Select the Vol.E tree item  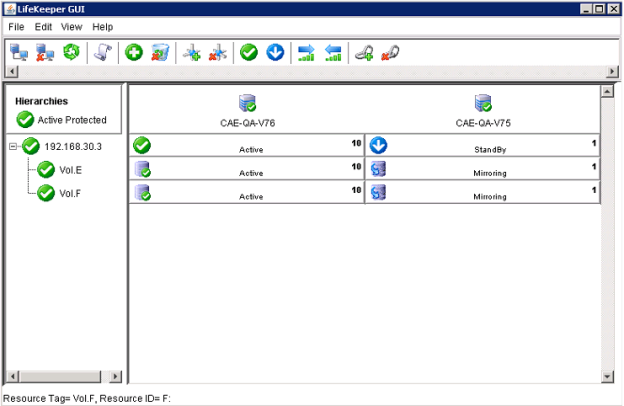[x=70, y=170]
